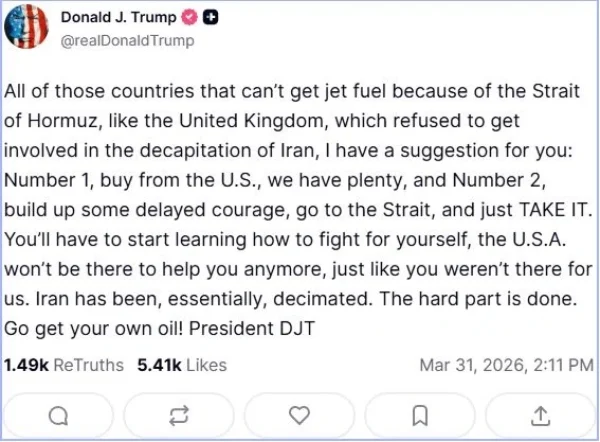Viewport: 600px width, 442px height.
Task: Like the post with the heart icon
Action: coord(298,413)
